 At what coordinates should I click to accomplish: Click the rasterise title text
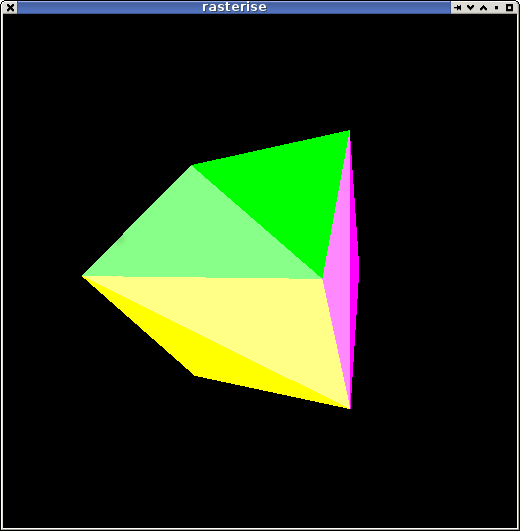pos(234,7)
